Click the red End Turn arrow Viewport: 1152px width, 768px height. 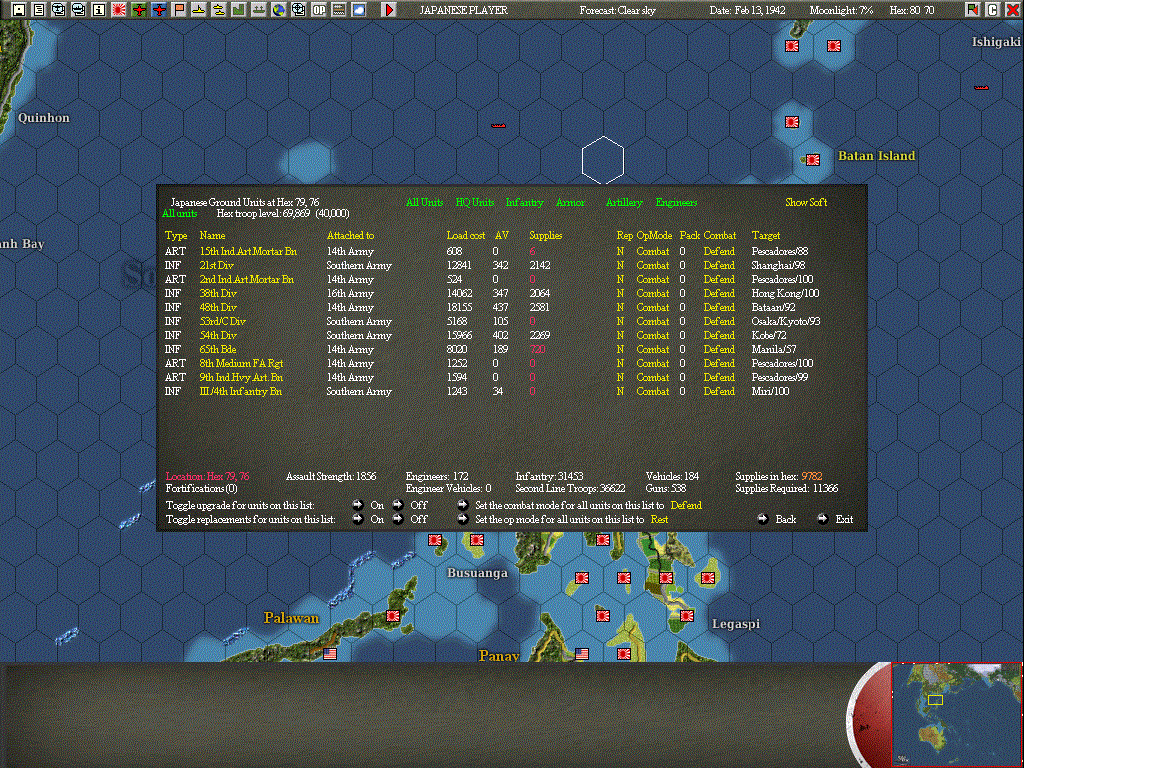[389, 10]
